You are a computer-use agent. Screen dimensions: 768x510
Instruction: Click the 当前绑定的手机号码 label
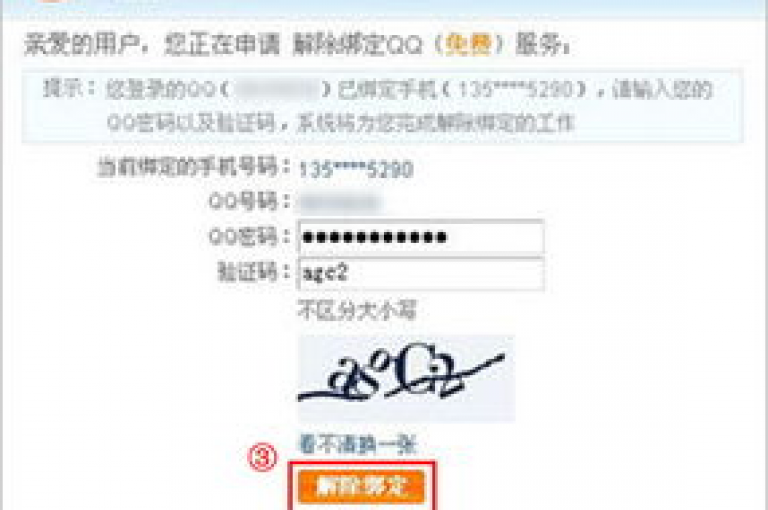[x=189, y=168]
